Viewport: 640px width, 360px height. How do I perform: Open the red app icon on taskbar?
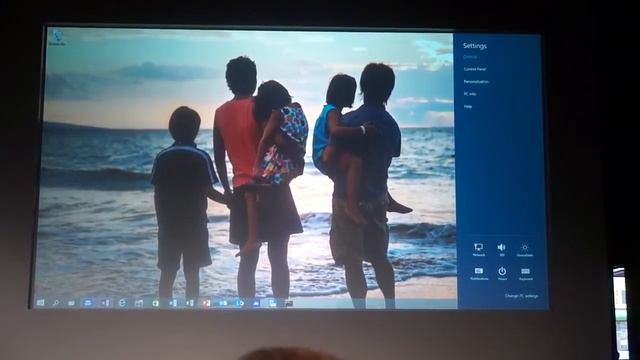pyautogui.click(x=206, y=303)
